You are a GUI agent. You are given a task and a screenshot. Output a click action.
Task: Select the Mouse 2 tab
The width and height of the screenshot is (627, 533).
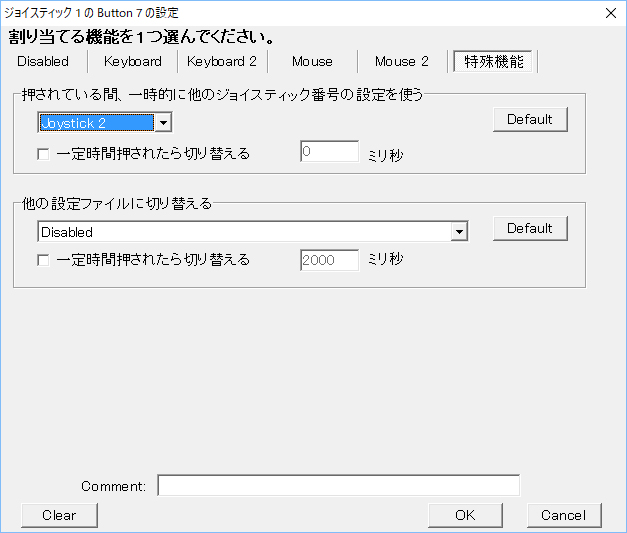click(x=402, y=62)
